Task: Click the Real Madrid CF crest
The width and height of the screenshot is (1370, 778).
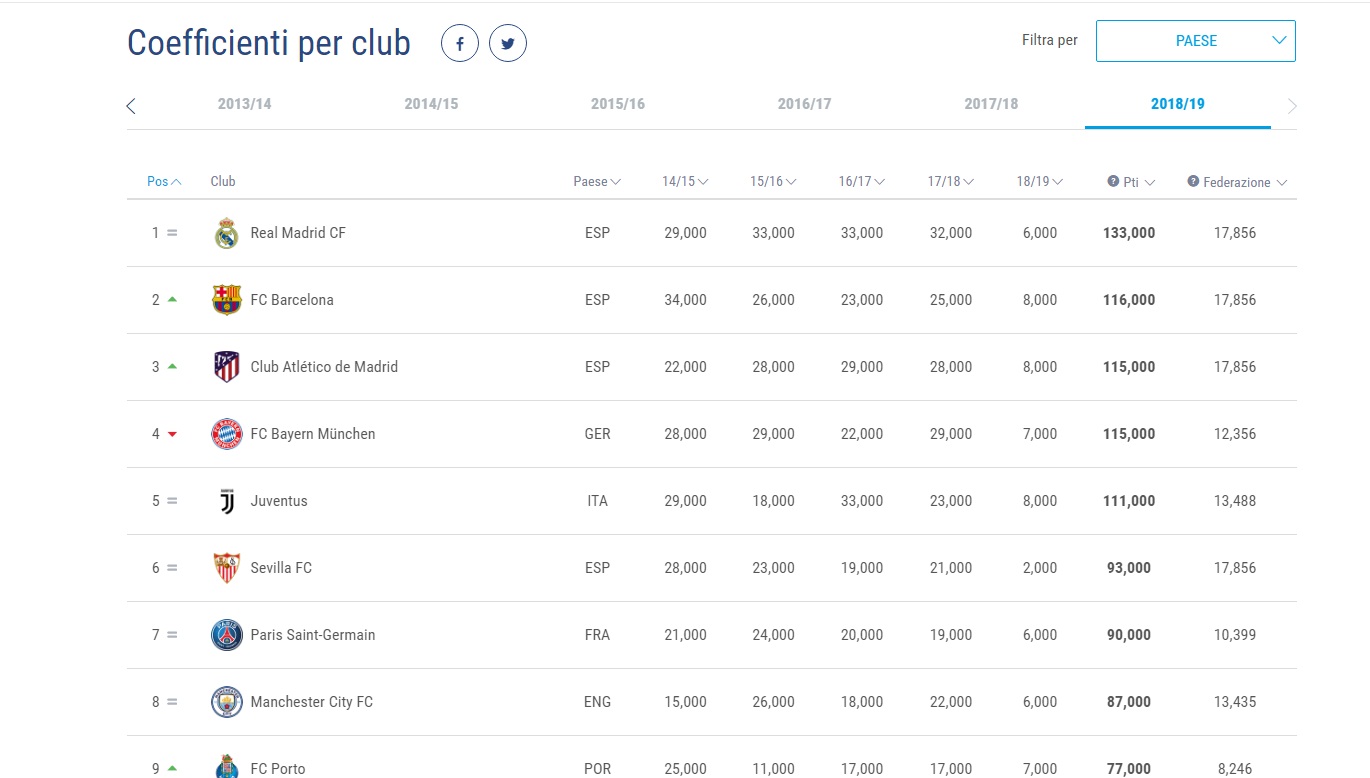Action: [x=227, y=233]
